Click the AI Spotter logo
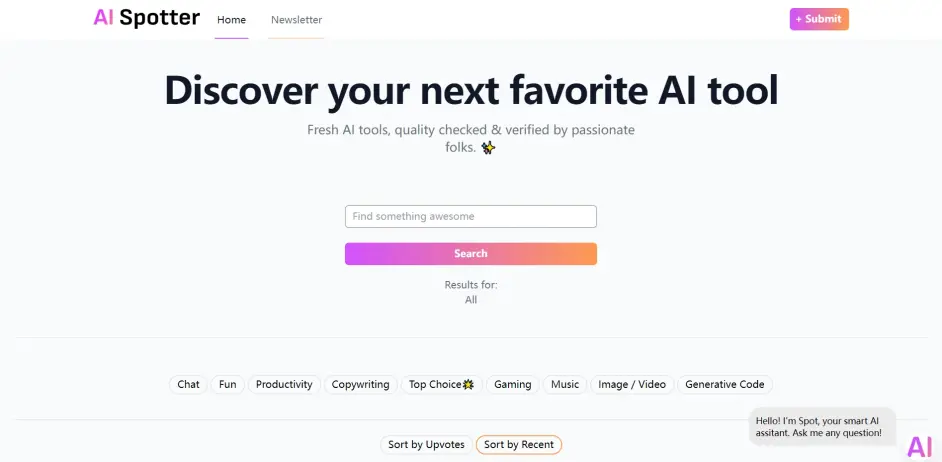Viewport: 942px width, 462px height. (147, 18)
